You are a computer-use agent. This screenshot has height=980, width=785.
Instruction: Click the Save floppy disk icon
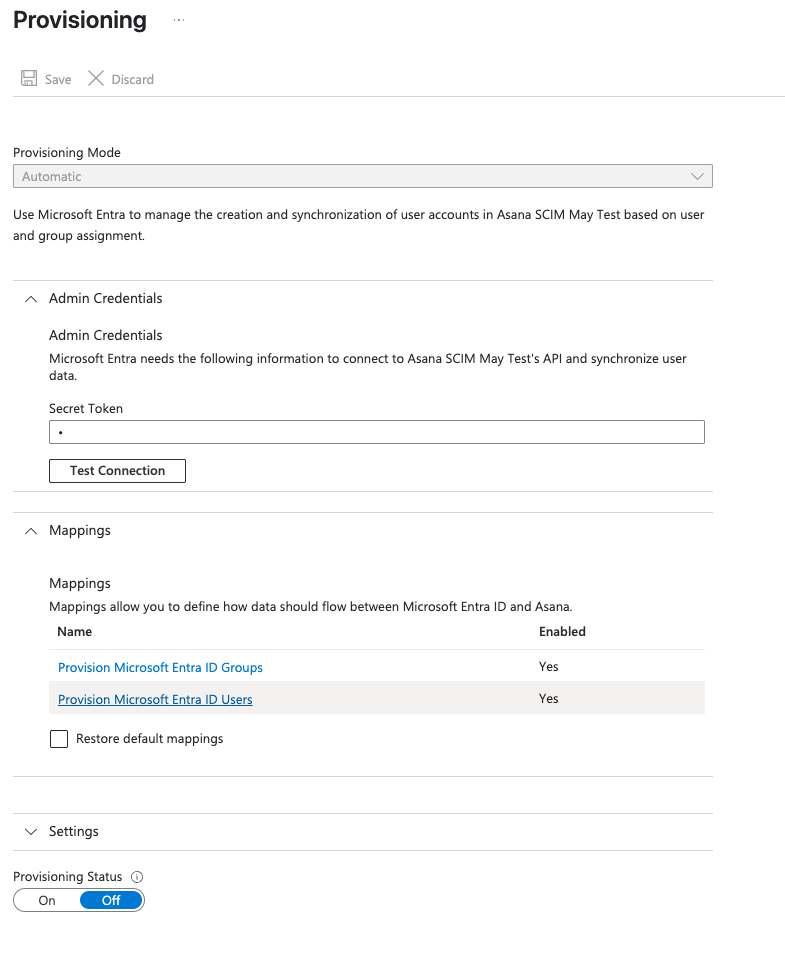click(x=29, y=79)
